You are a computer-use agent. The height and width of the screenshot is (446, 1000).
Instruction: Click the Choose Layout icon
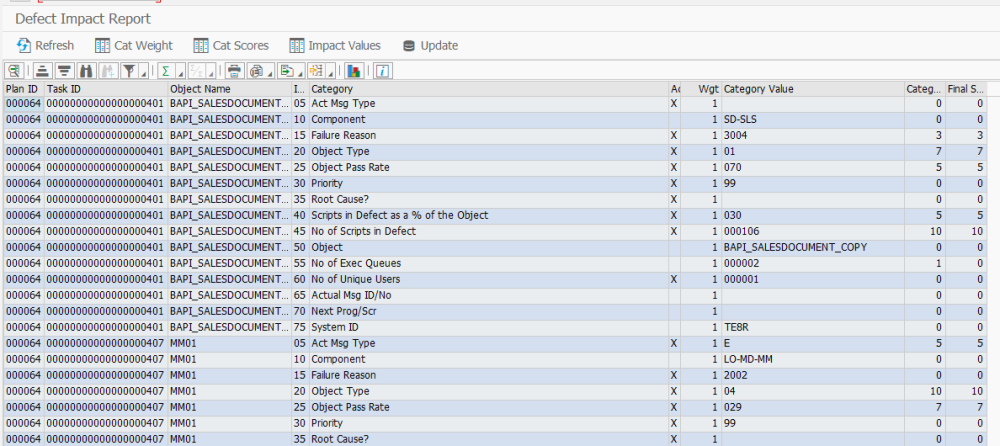(315, 71)
